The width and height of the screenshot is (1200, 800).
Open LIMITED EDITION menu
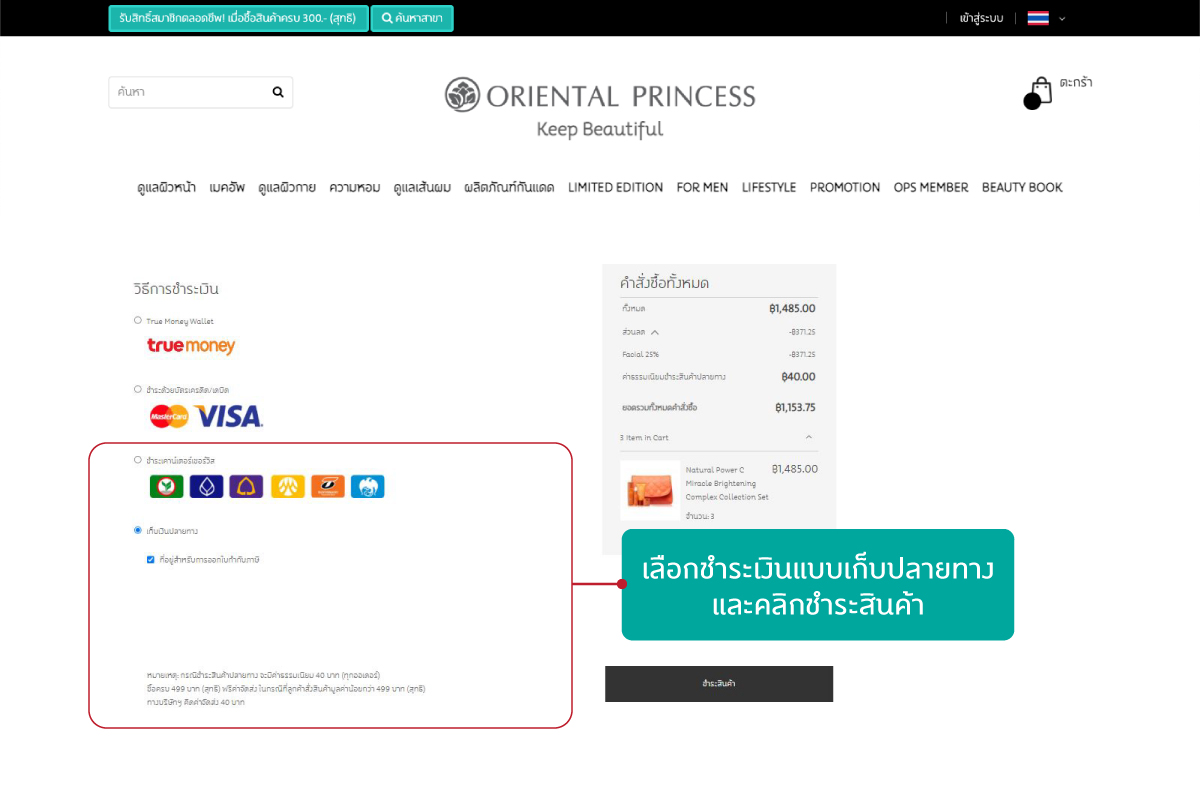pos(615,187)
